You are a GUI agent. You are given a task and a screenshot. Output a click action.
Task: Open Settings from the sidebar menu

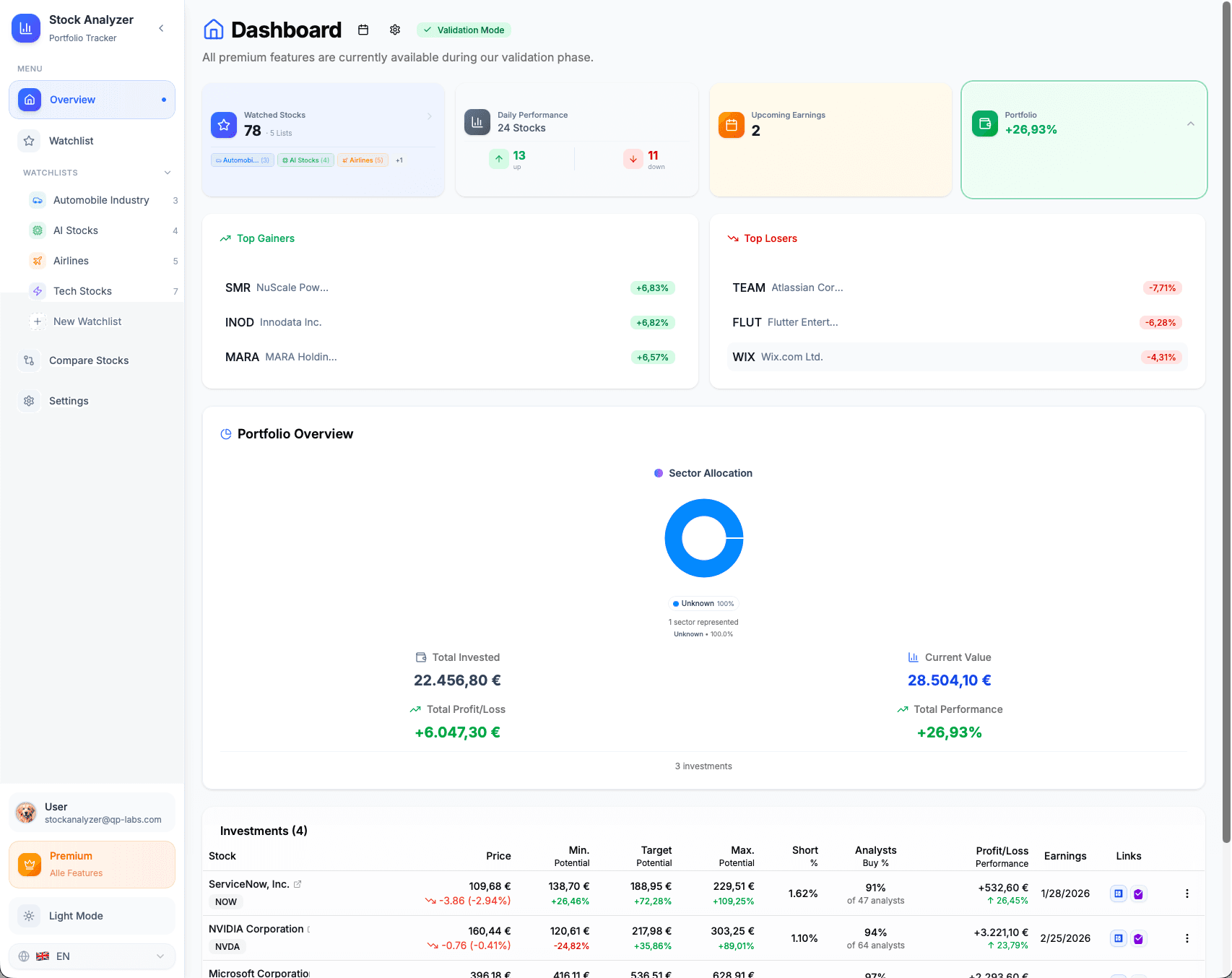[x=68, y=400]
